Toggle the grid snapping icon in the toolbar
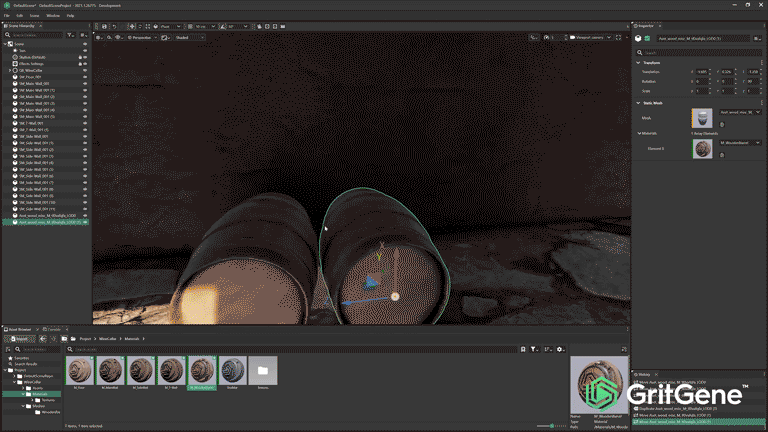The height and width of the screenshot is (432, 768). point(191,26)
